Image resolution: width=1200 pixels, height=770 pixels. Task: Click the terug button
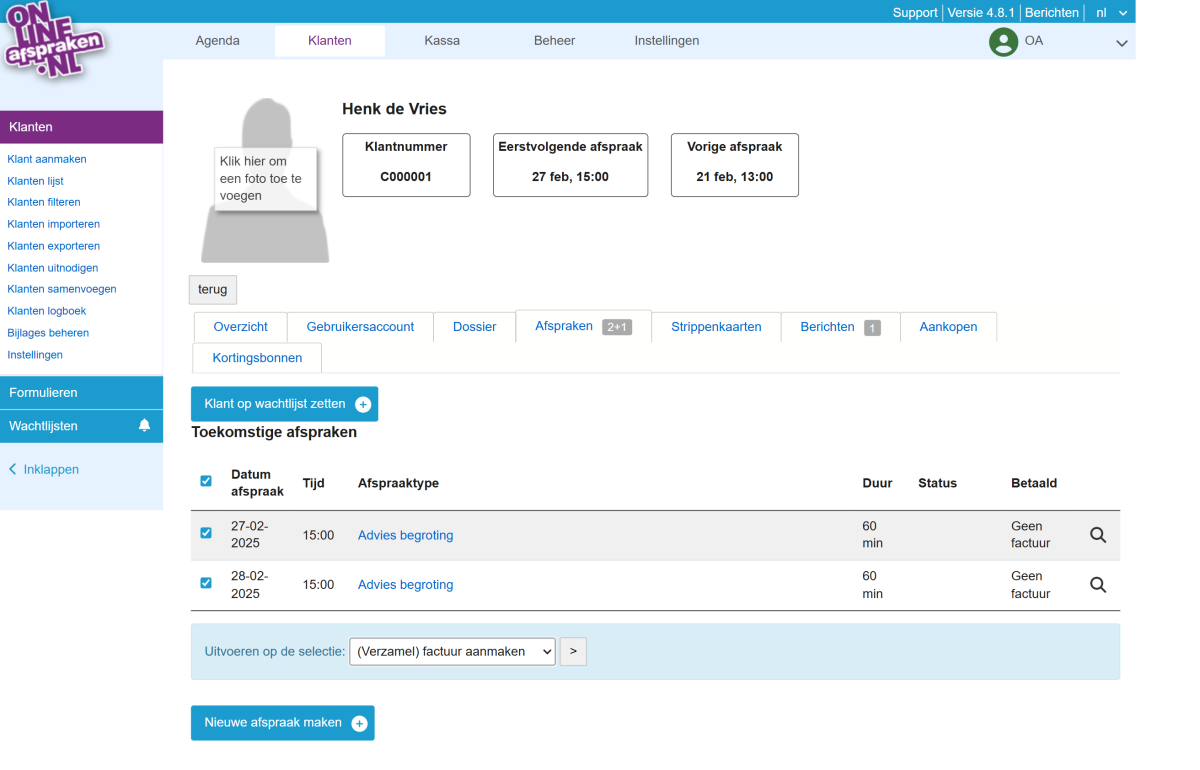click(x=213, y=289)
